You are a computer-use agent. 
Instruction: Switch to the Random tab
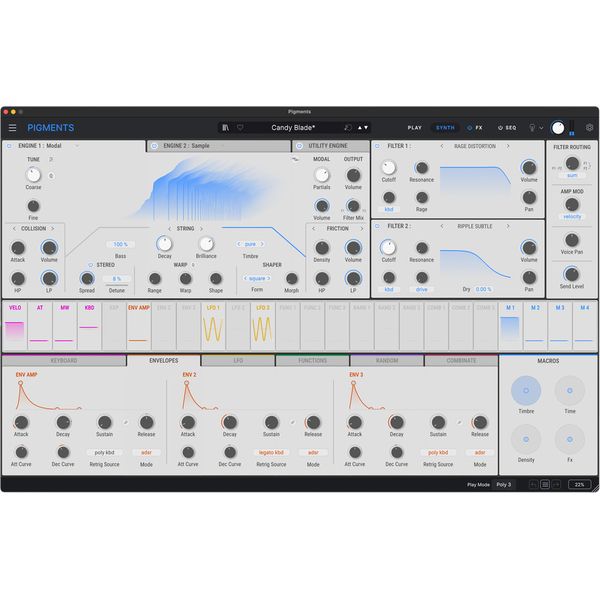(x=387, y=360)
